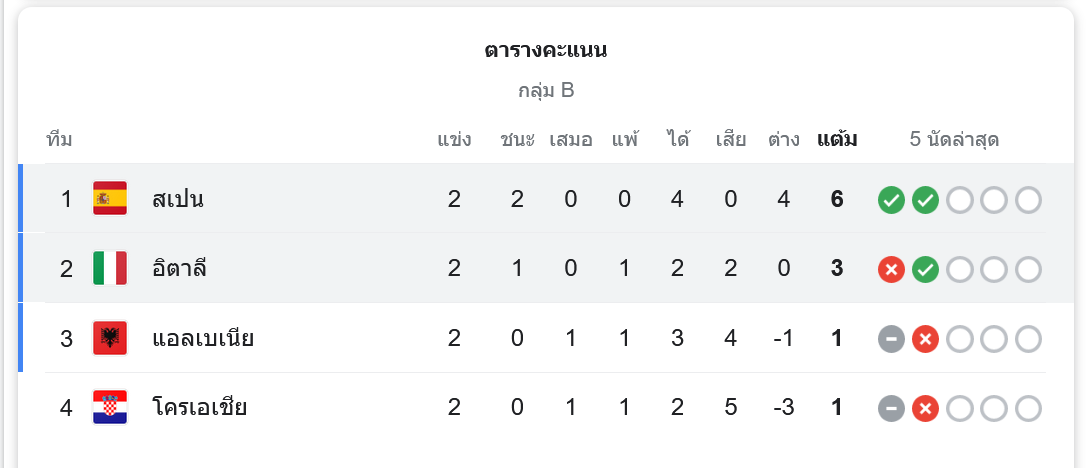This screenshot has height=468, width=1087.
Task: Click the แต้ม points column header
Action: pos(837,139)
